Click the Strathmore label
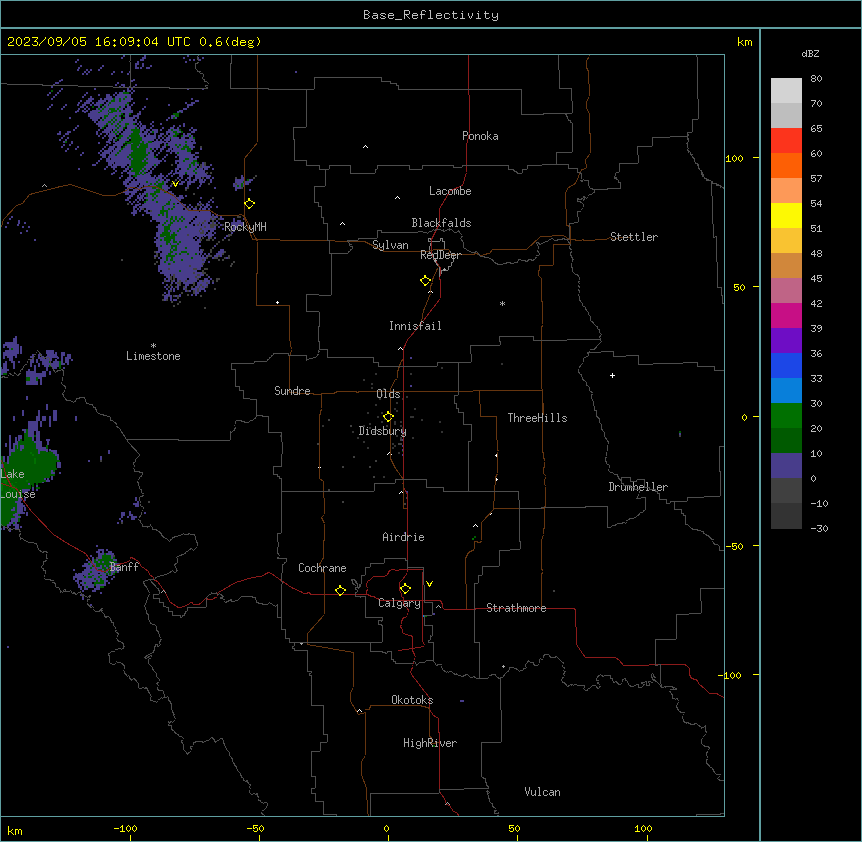 pos(516,608)
